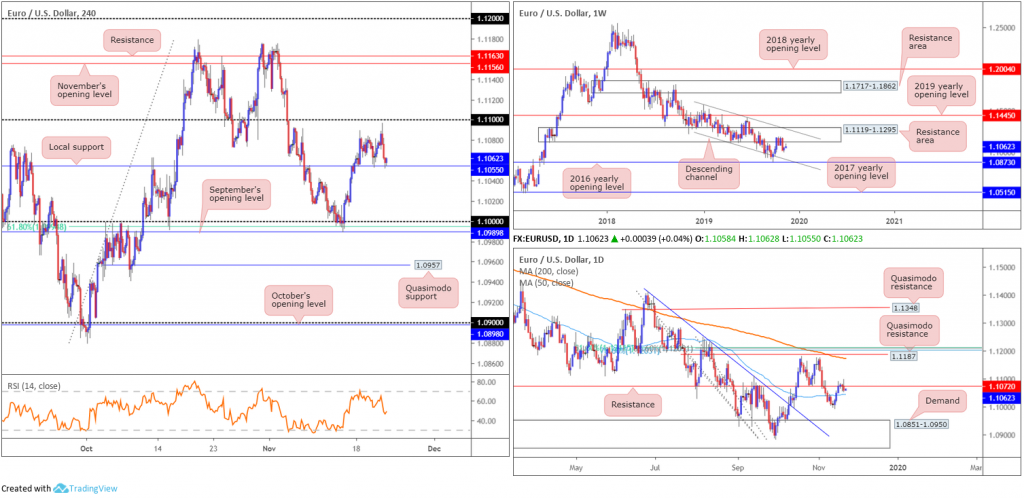Select the 1.0957 price label

tap(426, 265)
